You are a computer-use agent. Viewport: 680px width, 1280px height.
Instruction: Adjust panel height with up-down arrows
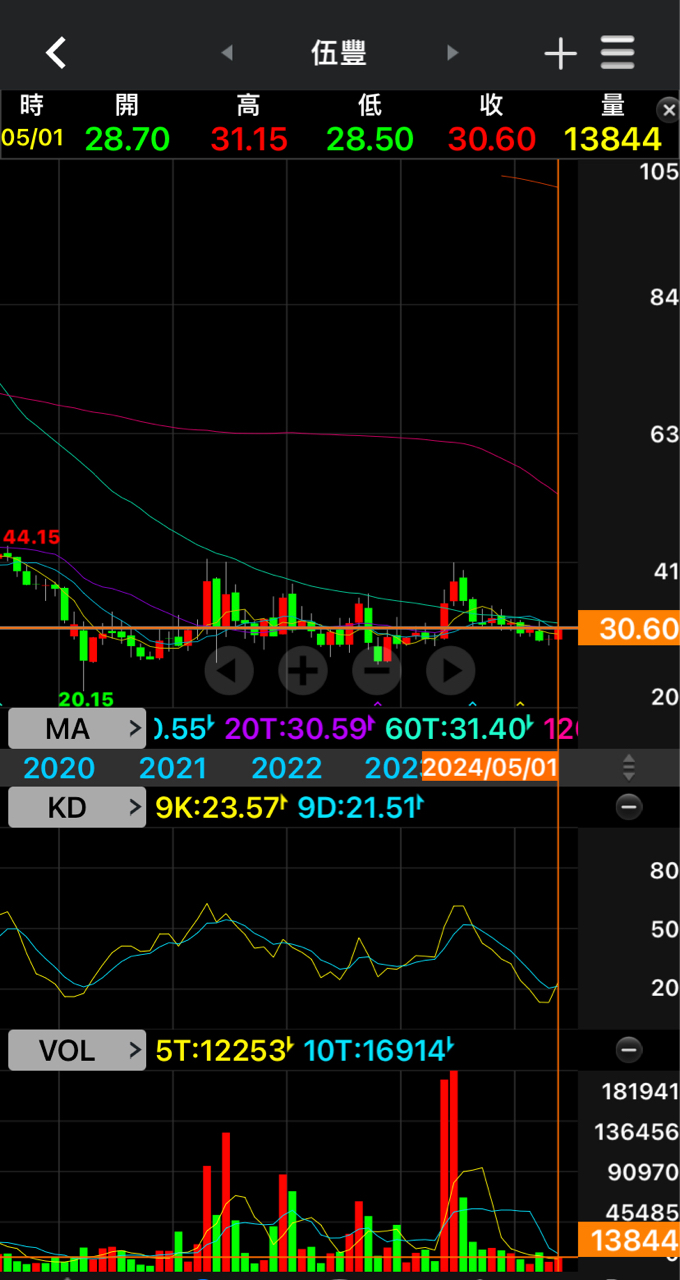[628, 768]
